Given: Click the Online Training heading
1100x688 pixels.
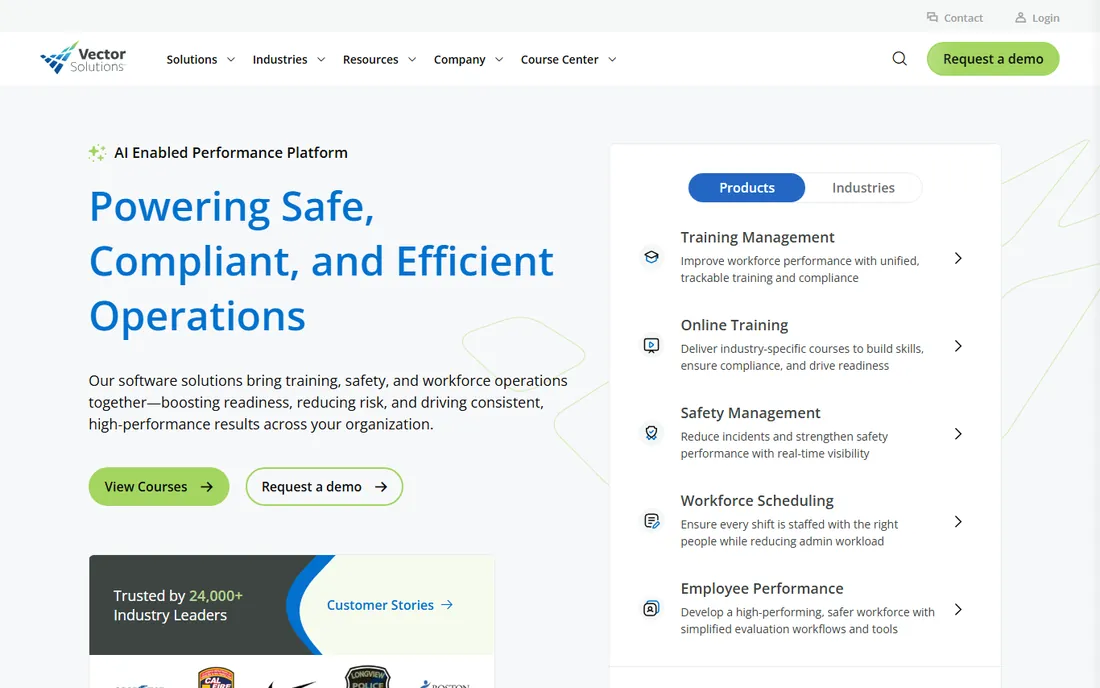Looking at the screenshot, I should pyautogui.click(x=734, y=325).
